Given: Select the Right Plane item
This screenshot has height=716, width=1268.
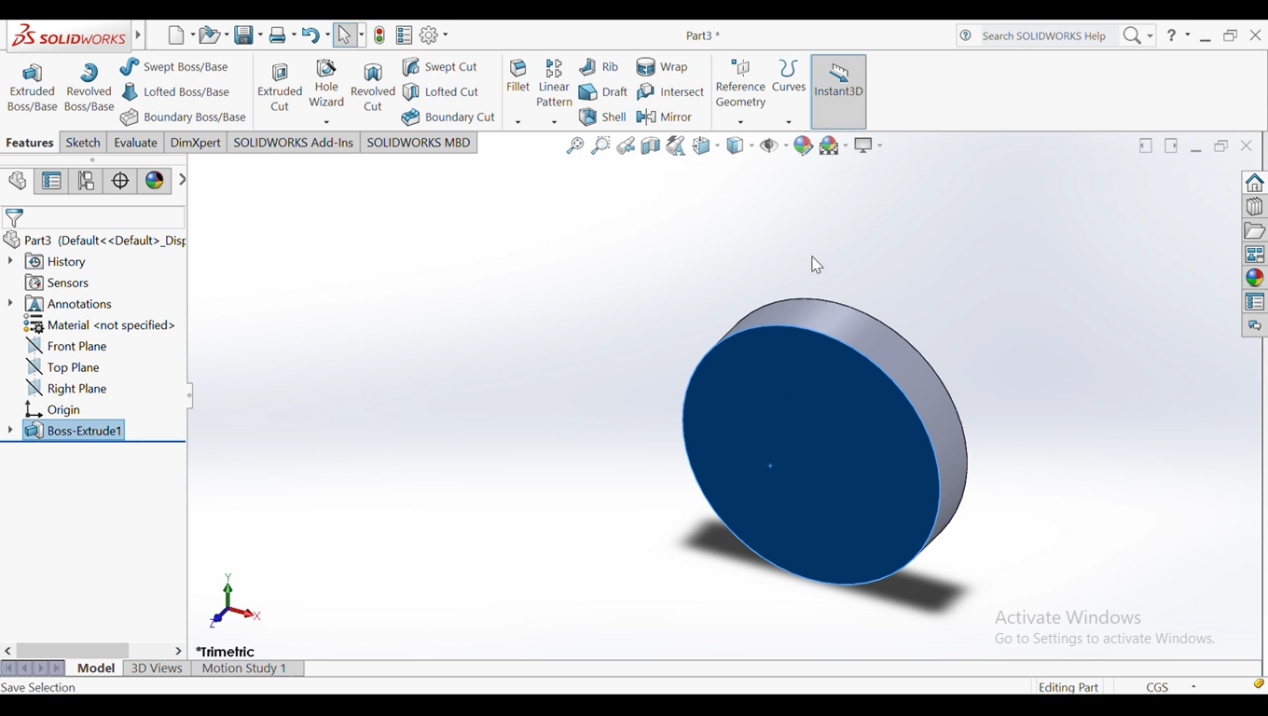Looking at the screenshot, I should [x=66, y=388].
